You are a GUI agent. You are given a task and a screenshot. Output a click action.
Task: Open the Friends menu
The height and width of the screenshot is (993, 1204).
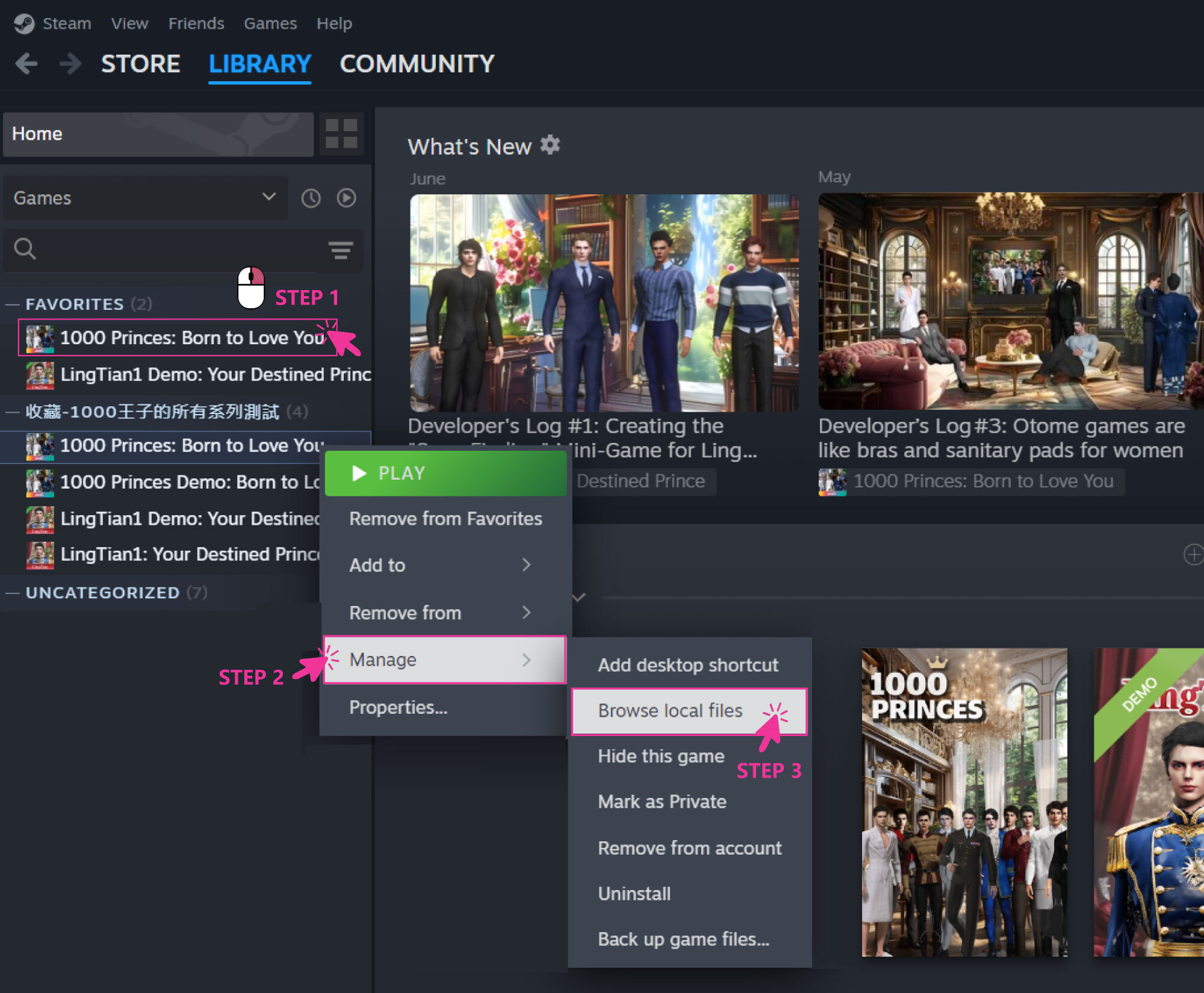[196, 23]
